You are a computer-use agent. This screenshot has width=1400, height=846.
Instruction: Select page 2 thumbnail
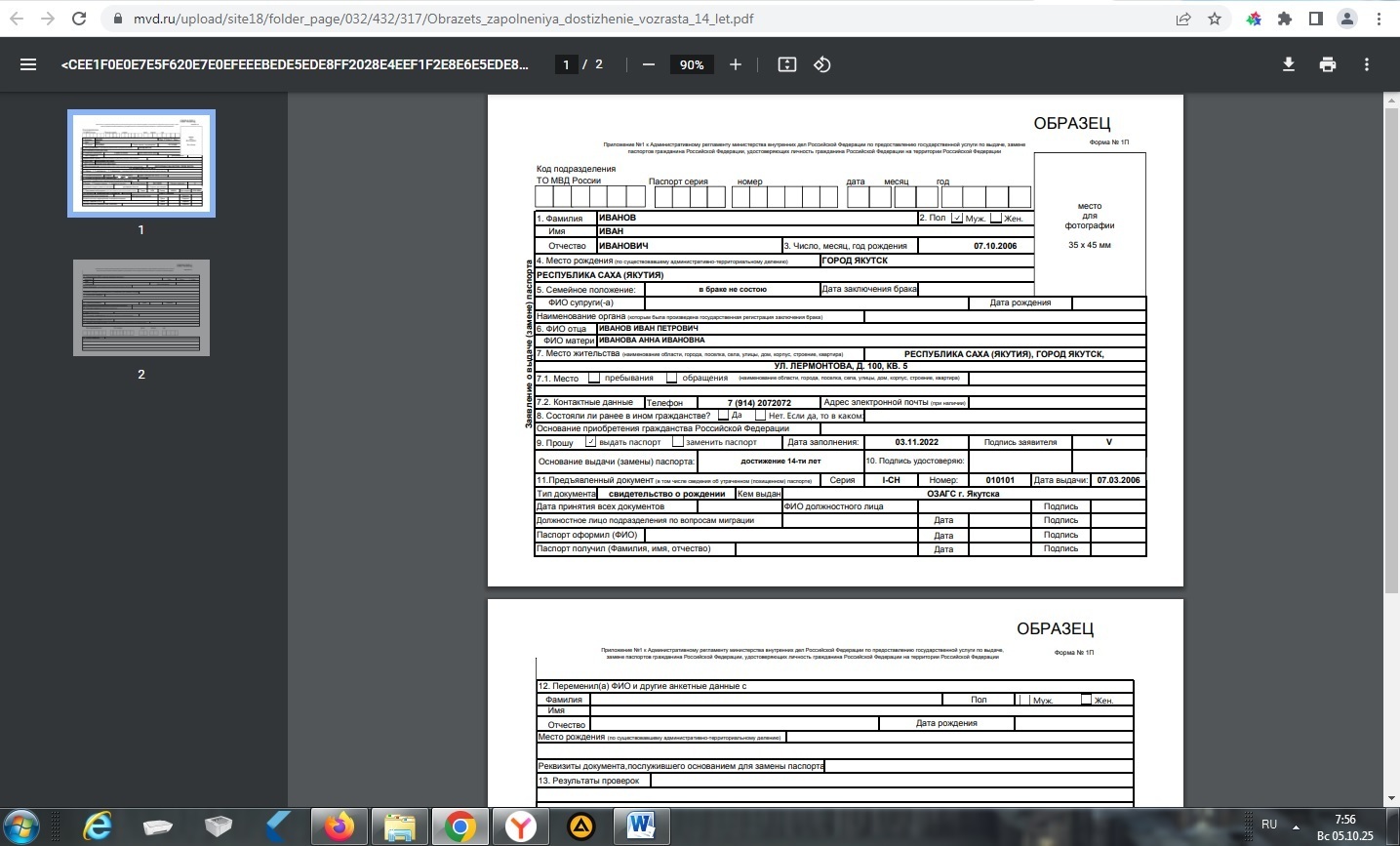click(141, 307)
